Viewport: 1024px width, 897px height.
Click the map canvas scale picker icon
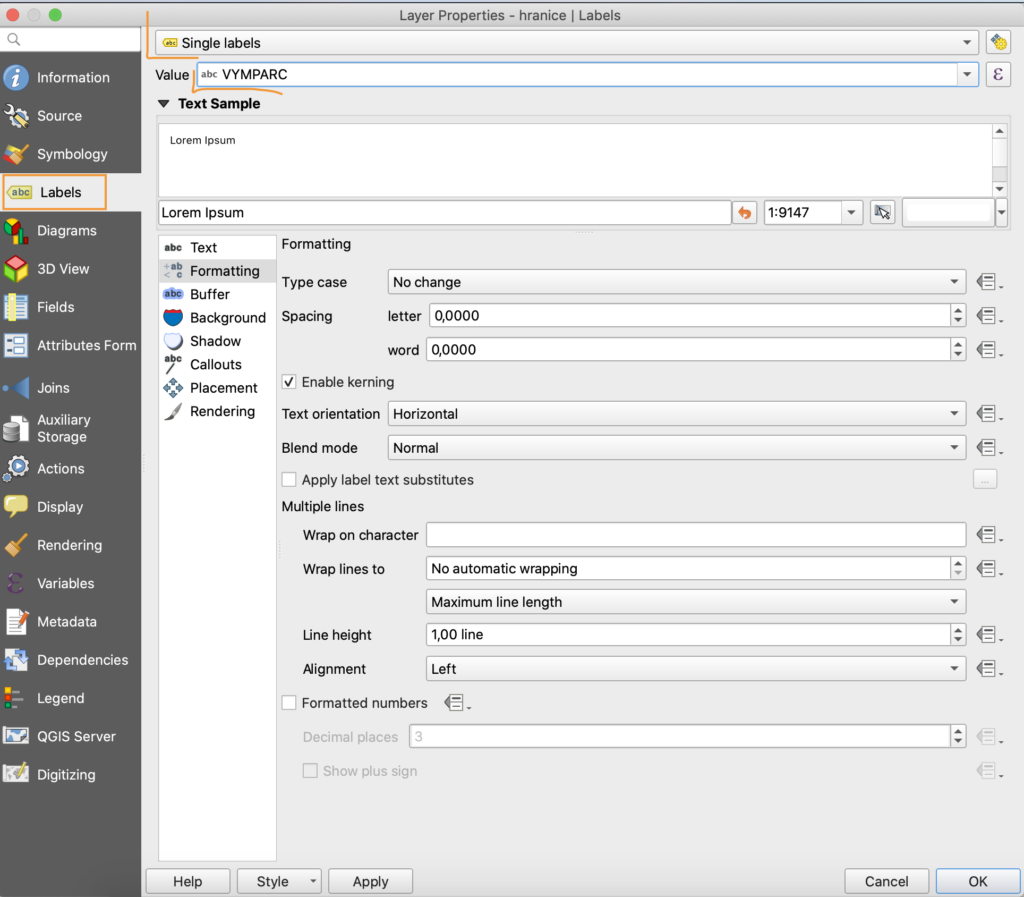pos(881,212)
